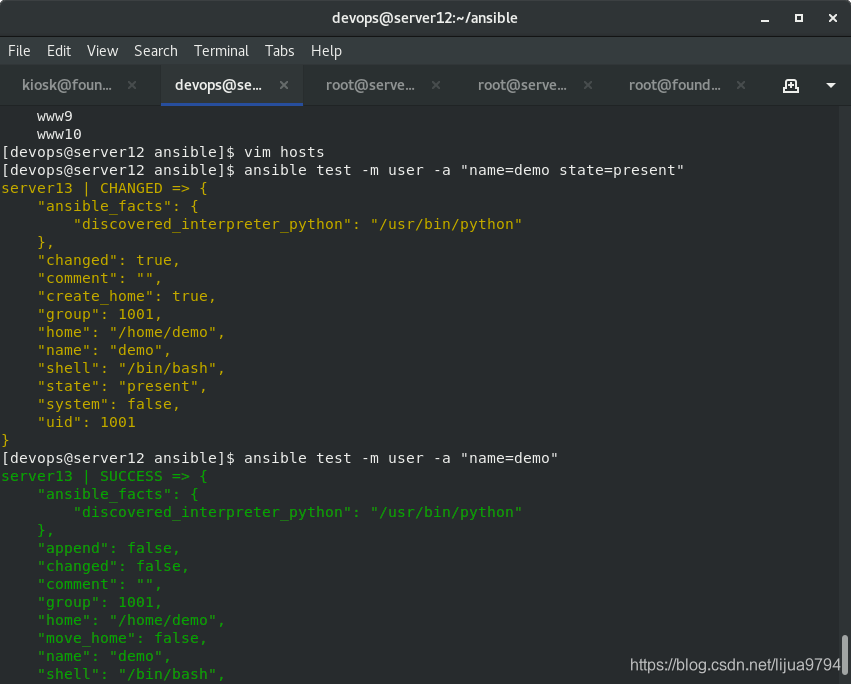Switch to second root@serve... tab
The image size is (851, 684).
(522, 85)
